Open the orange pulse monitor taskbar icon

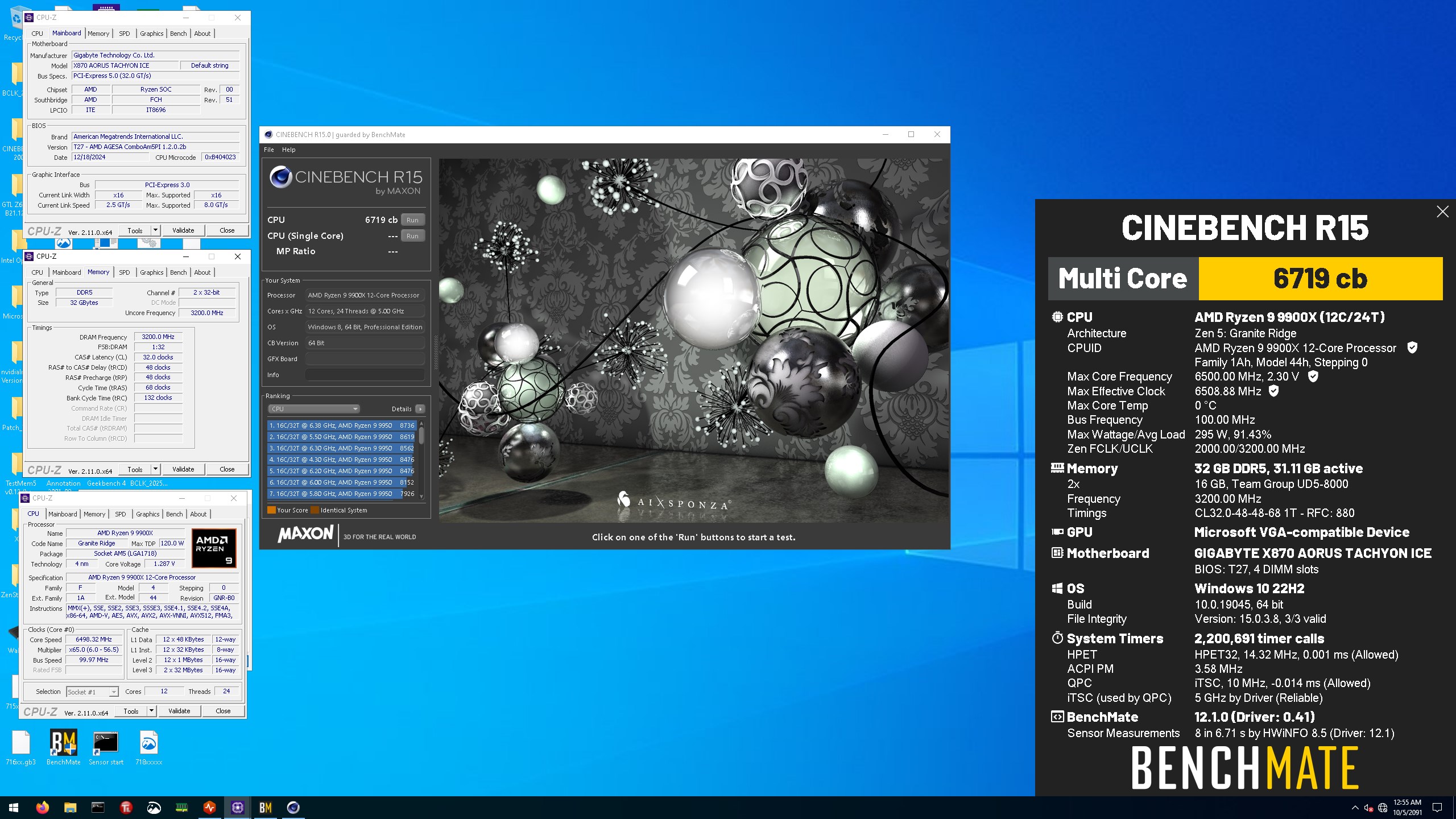(209, 807)
